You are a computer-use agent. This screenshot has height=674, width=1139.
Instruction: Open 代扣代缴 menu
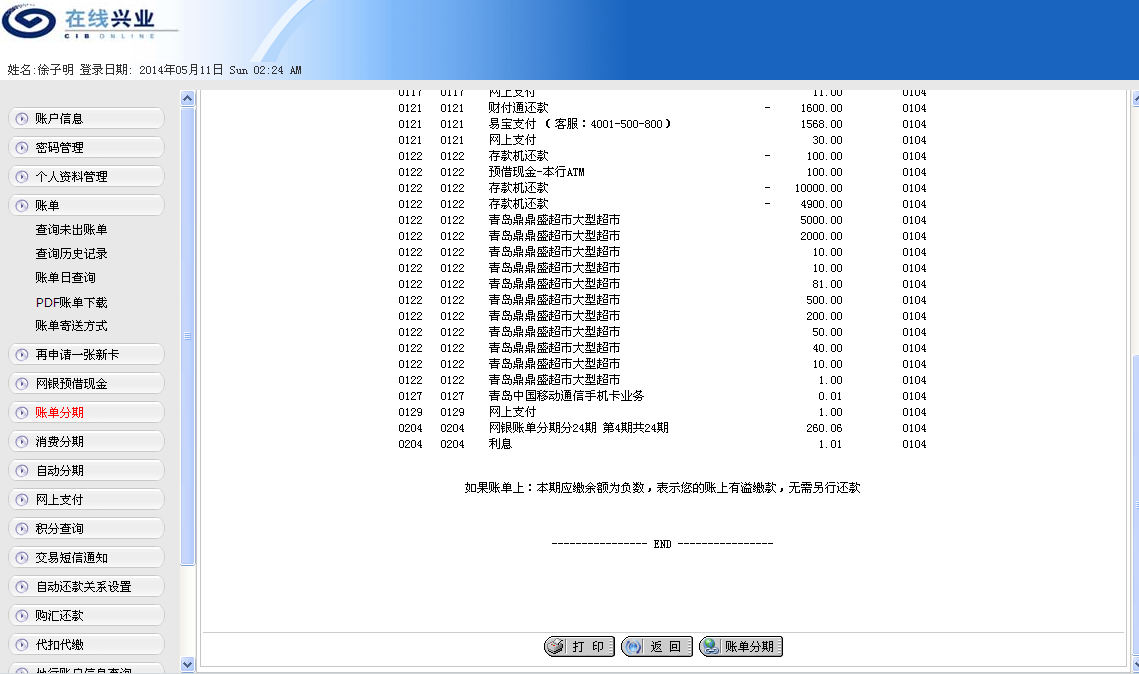coord(86,645)
